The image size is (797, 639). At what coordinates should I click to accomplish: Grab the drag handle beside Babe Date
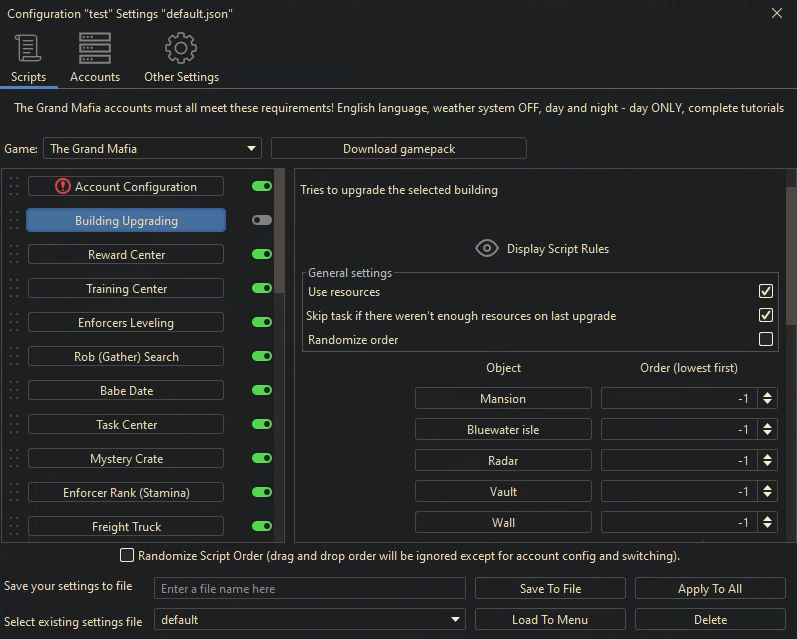click(x=14, y=390)
